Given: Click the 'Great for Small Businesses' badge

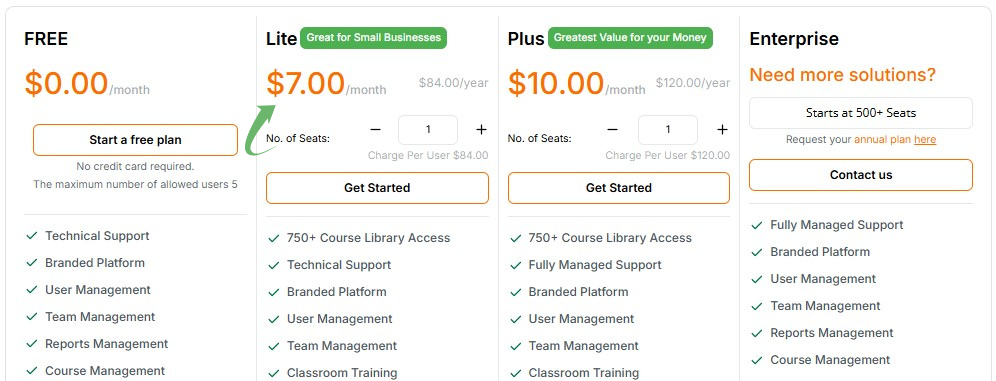Looking at the screenshot, I should click(x=374, y=37).
